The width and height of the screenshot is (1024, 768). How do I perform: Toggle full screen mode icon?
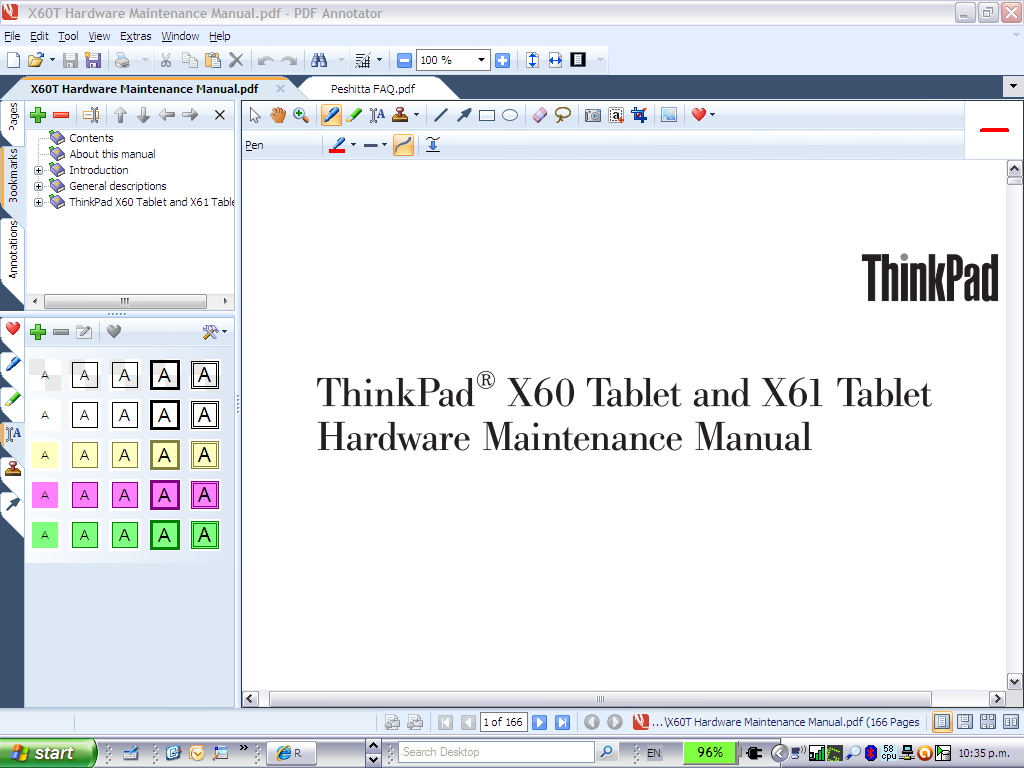pyautogui.click(x=578, y=60)
